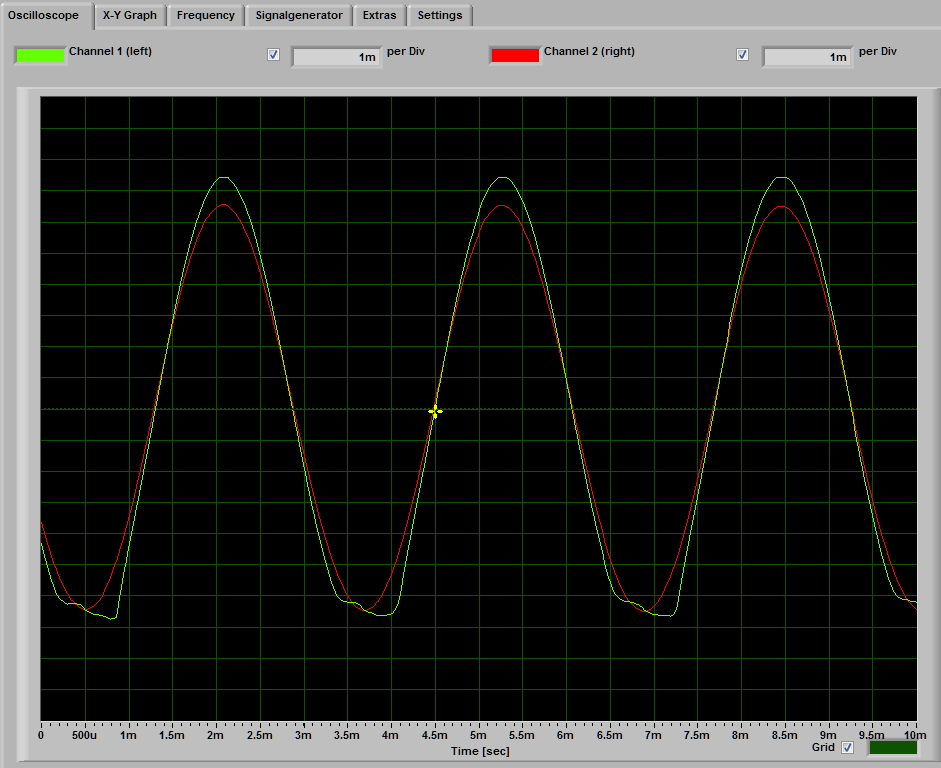
Task: Click the dark green Grid color swatch
Action: click(x=893, y=748)
